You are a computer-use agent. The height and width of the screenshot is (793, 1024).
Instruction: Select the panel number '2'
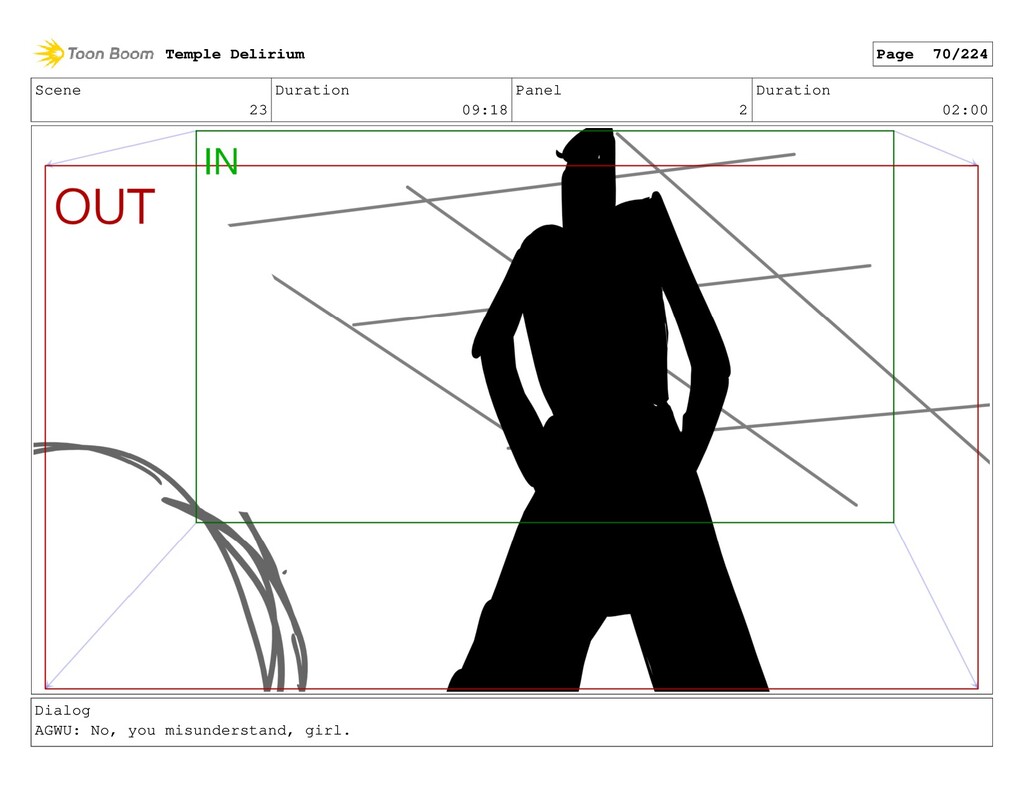743,110
